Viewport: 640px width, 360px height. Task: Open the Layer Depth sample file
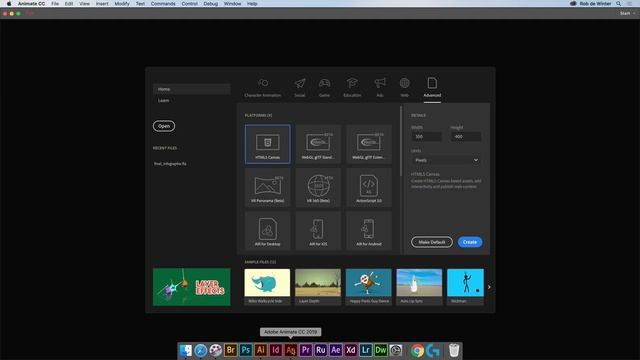[318, 287]
